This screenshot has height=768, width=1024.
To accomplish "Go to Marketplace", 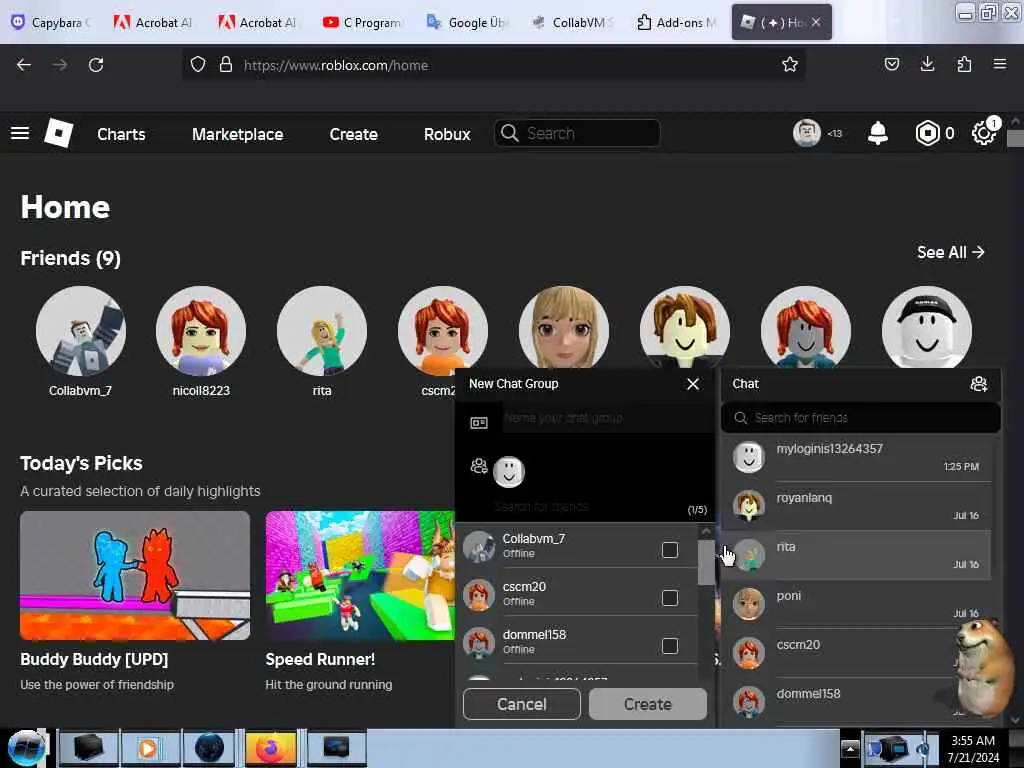I will click(238, 134).
